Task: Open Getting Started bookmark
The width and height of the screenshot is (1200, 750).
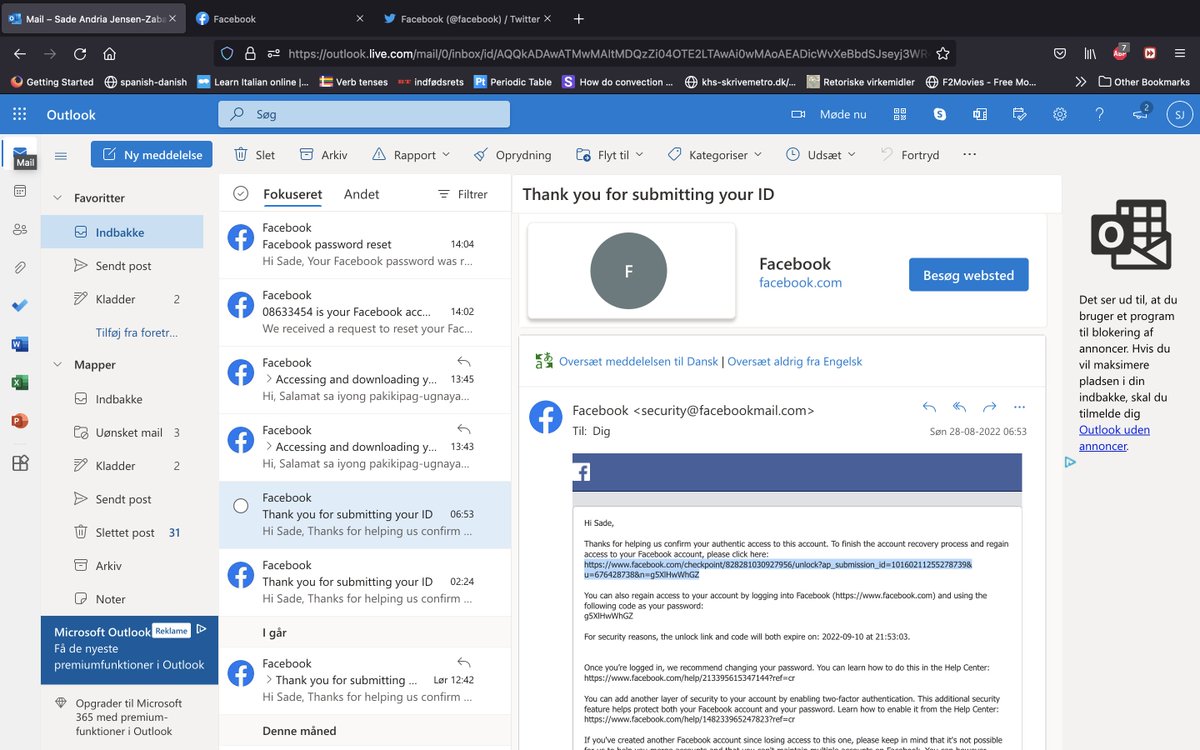Action: 52,82
